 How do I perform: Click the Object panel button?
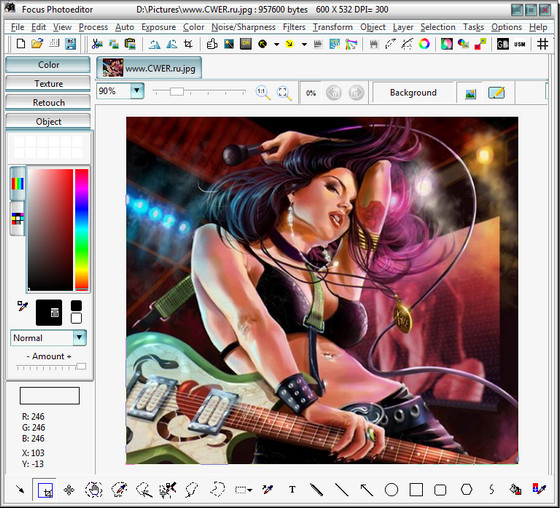[48, 121]
